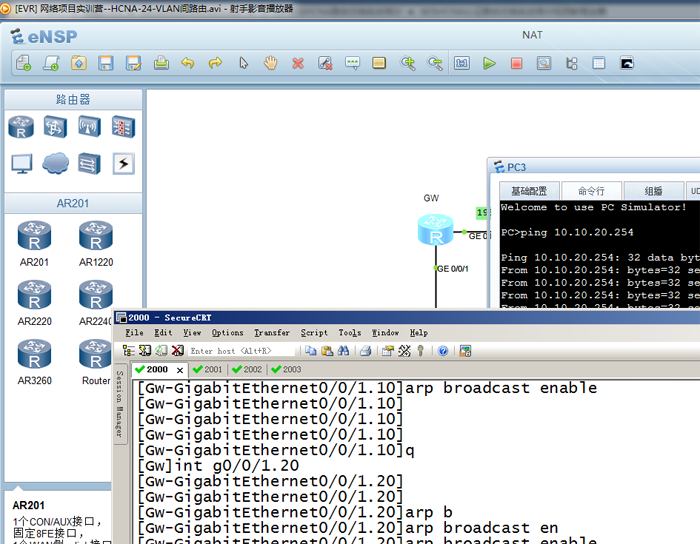Click the redo arrow in eNSP toolbar
Viewport: 700px width, 544px height.
point(215,63)
